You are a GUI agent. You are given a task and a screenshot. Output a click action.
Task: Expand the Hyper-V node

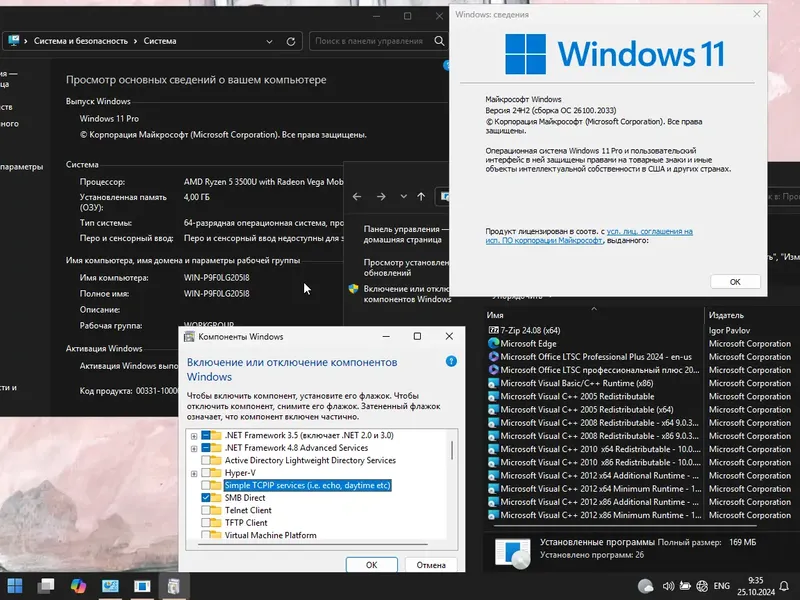[194, 473]
